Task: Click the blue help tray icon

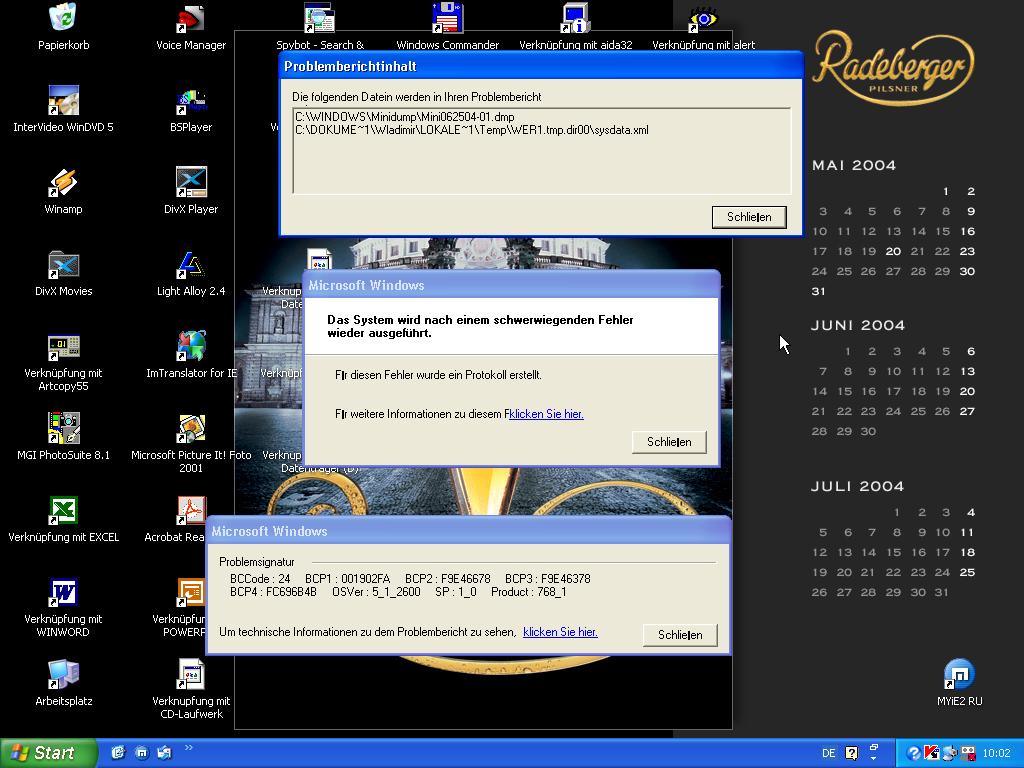Action: click(x=914, y=753)
